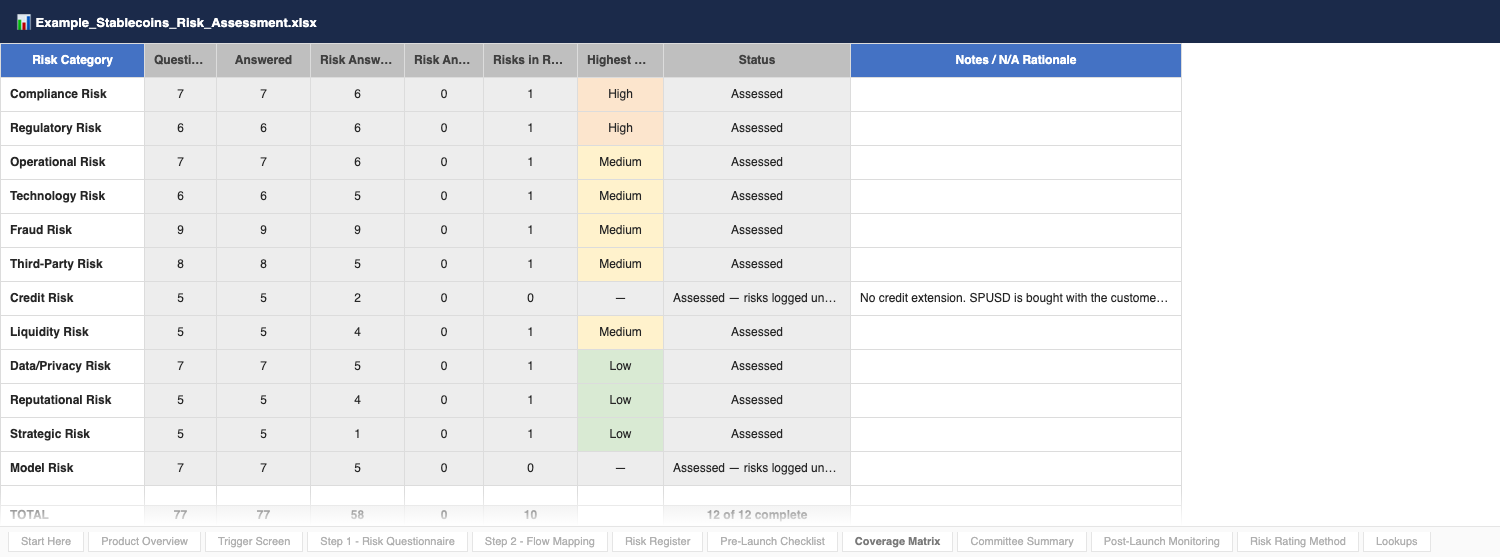Click the Medium rating cell for Fraud Risk
Screen dimensions: 1500x557
[620, 230]
